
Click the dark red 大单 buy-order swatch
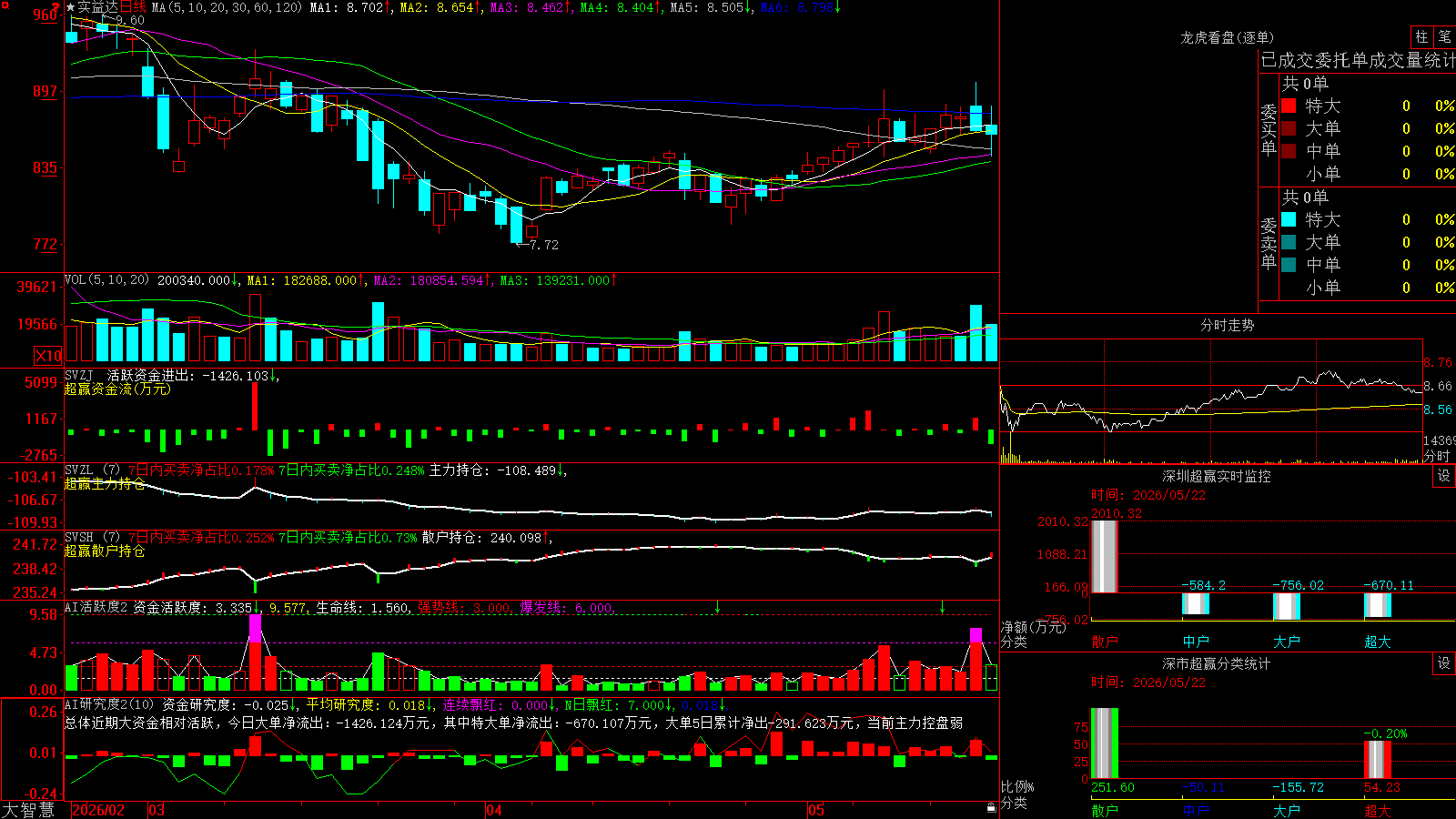coord(1289,128)
